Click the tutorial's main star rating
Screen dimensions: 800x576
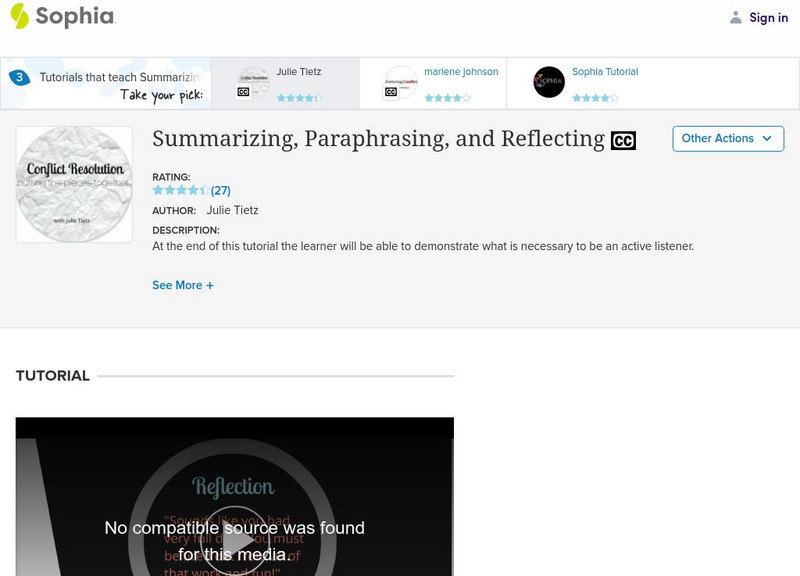(x=181, y=190)
